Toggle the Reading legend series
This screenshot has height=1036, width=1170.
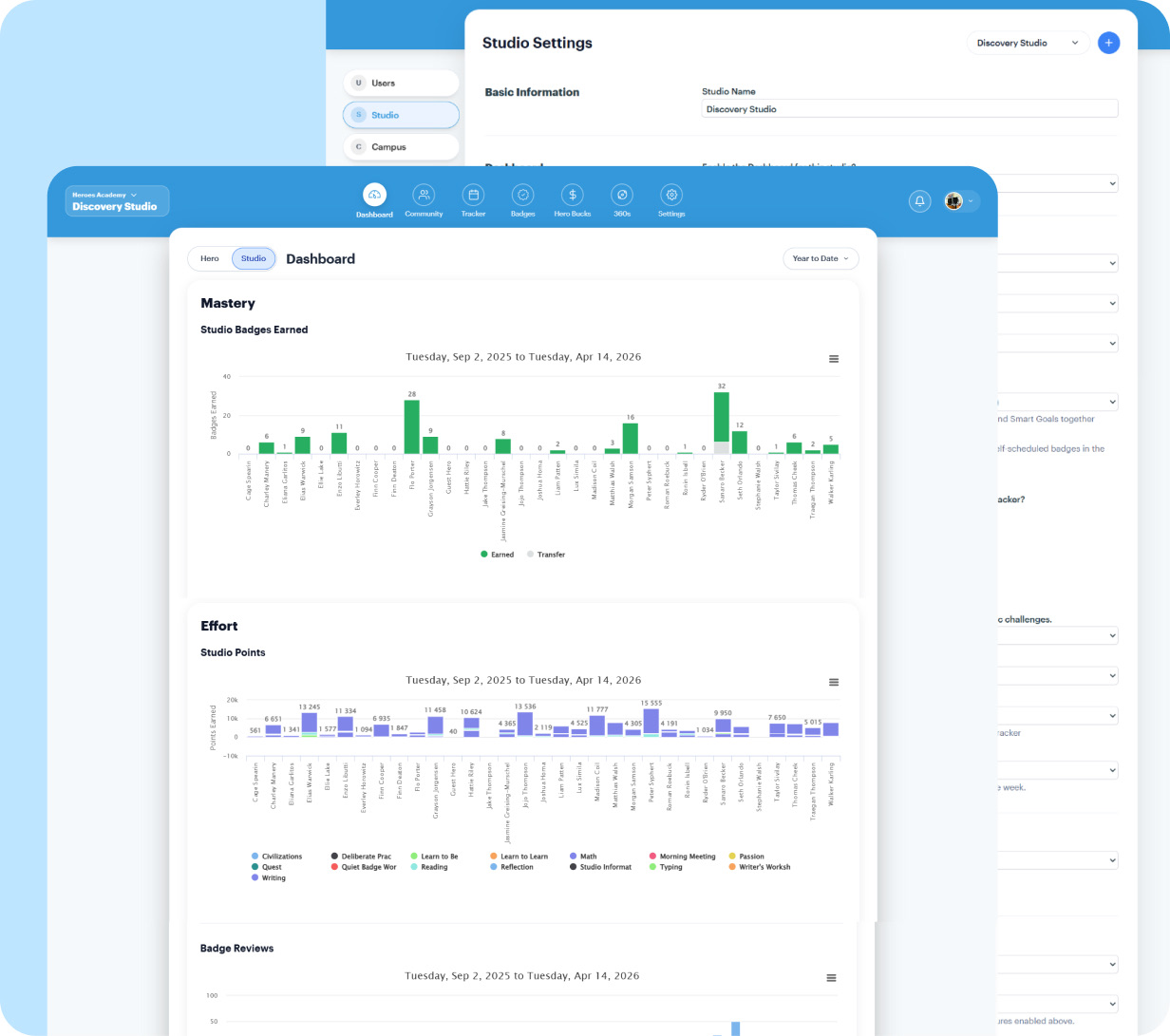click(x=429, y=867)
